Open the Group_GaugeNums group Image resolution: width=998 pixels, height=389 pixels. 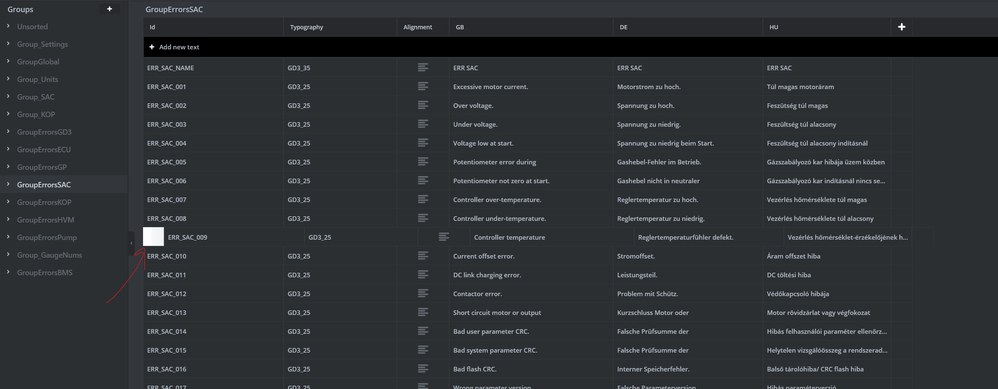(x=49, y=255)
